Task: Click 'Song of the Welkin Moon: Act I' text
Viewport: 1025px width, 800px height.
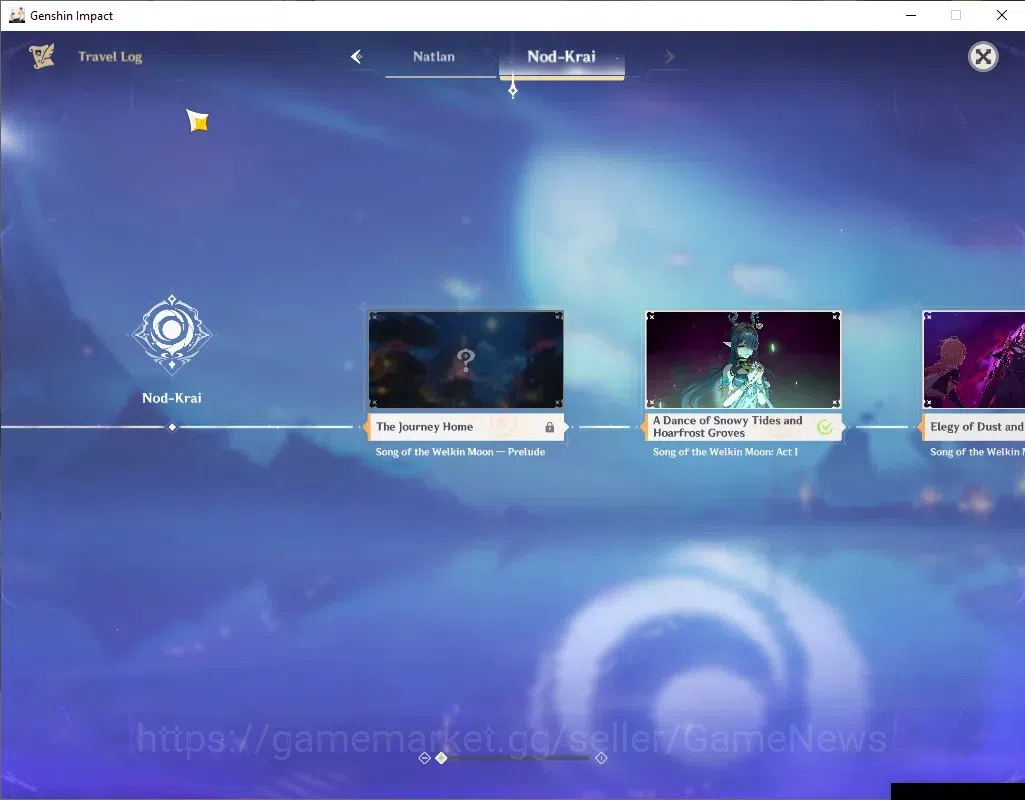Action: coord(725,452)
